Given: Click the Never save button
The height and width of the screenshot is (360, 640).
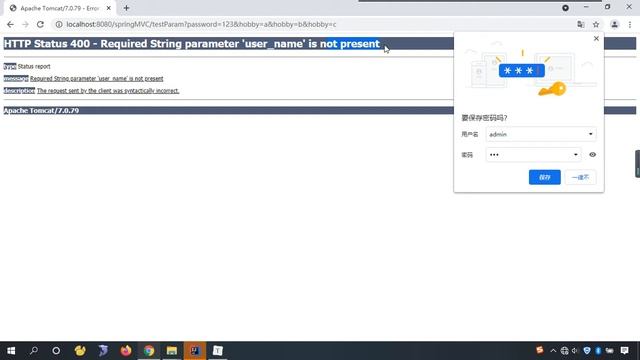Looking at the screenshot, I should coord(580,177).
